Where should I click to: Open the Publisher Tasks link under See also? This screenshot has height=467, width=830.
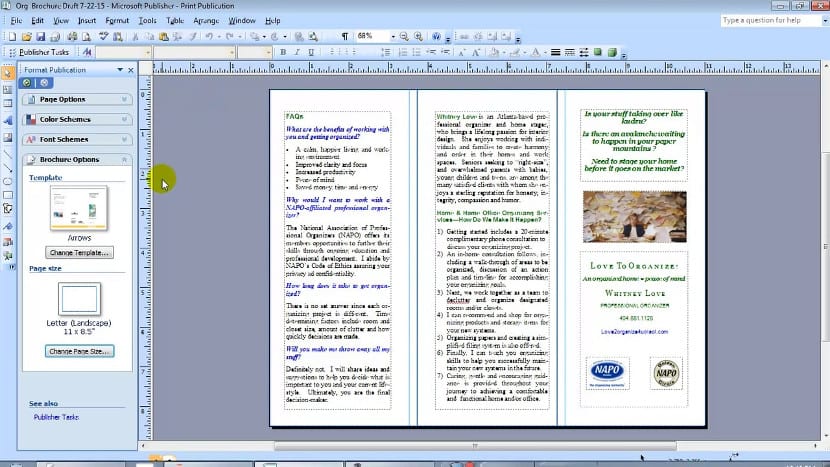pos(56,417)
